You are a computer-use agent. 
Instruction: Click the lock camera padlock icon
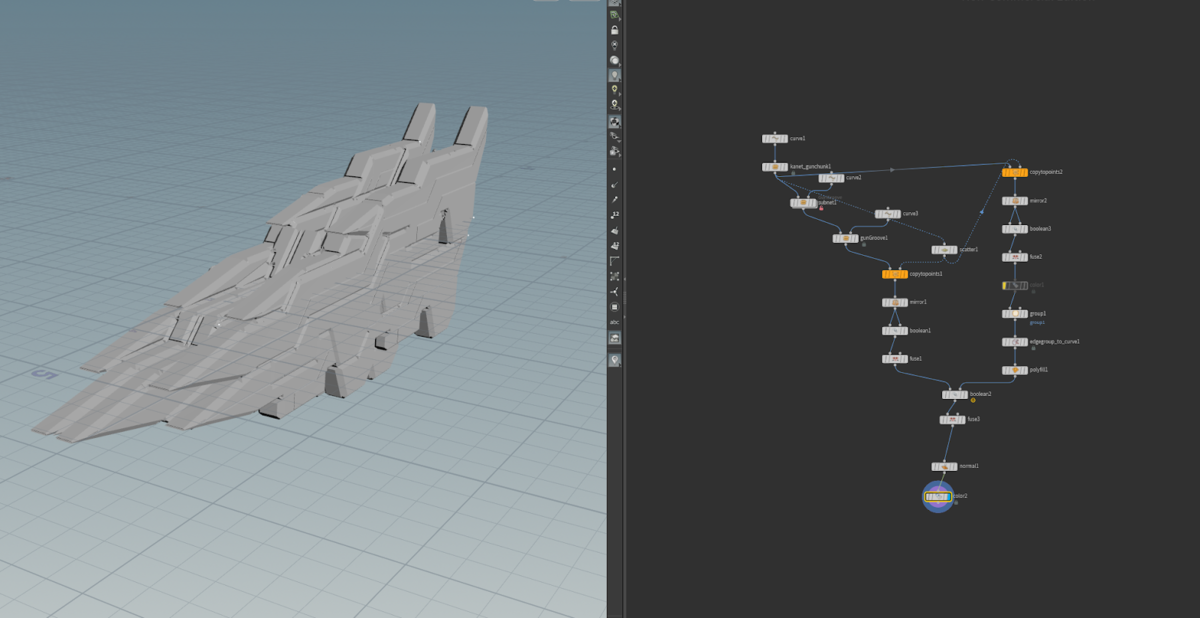click(x=614, y=30)
